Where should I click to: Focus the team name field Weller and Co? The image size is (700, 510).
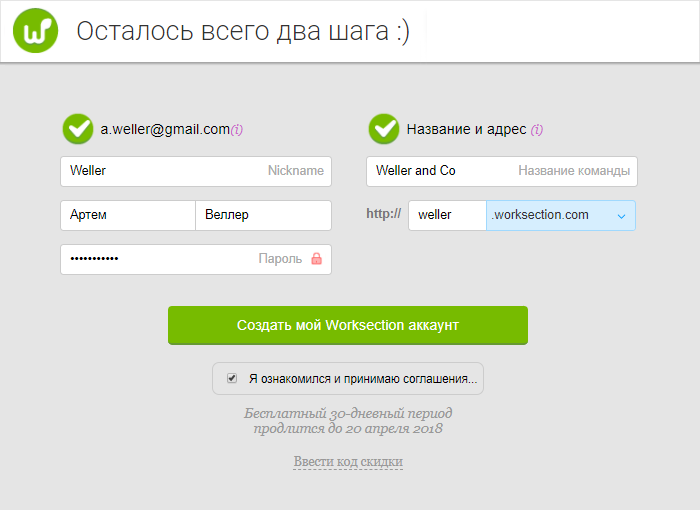coord(502,171)
